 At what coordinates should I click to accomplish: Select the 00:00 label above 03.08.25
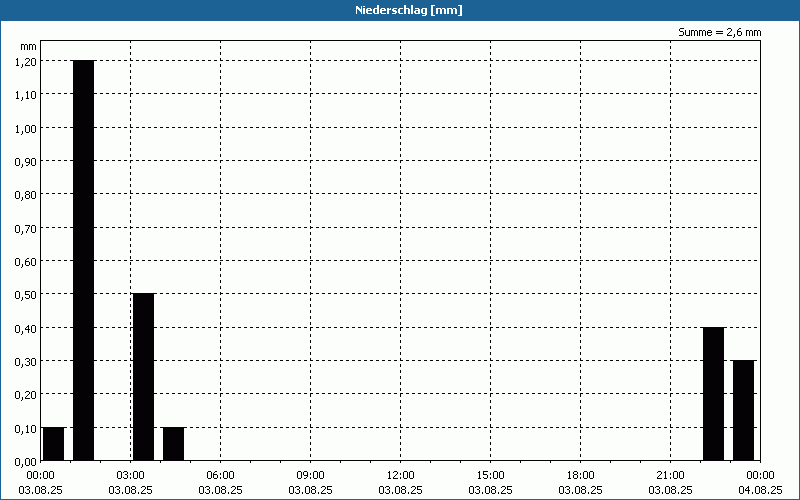[x=40, y=476]
